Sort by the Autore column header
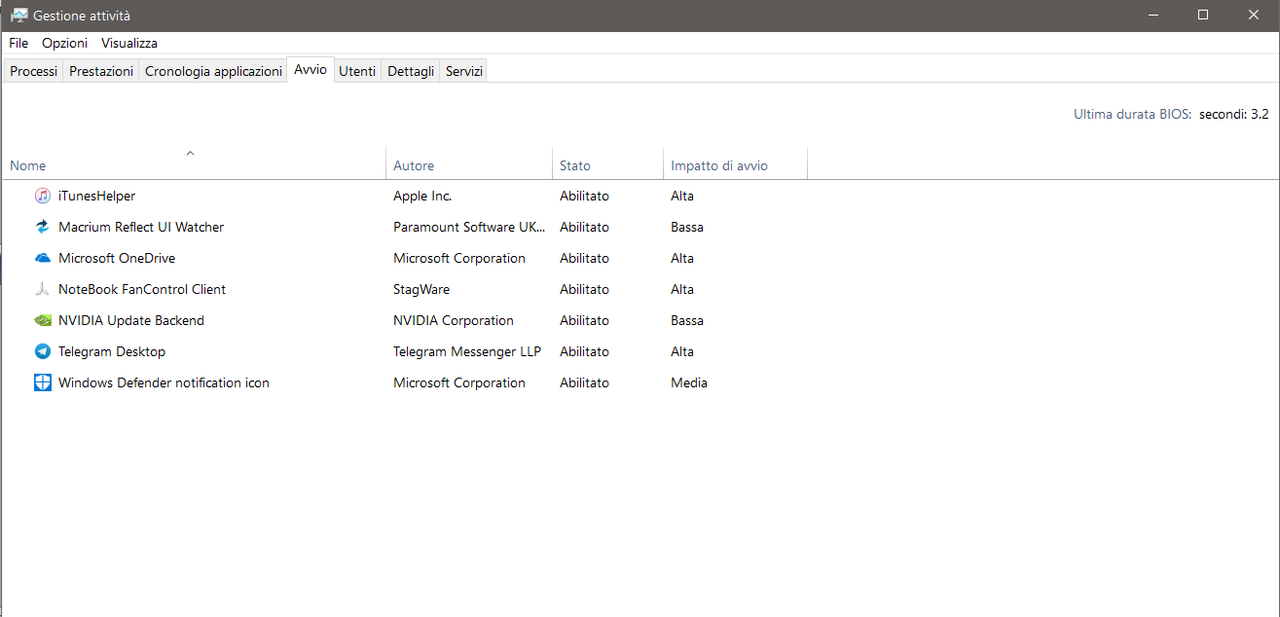1280x617 pixels. (x=469, y=164)
